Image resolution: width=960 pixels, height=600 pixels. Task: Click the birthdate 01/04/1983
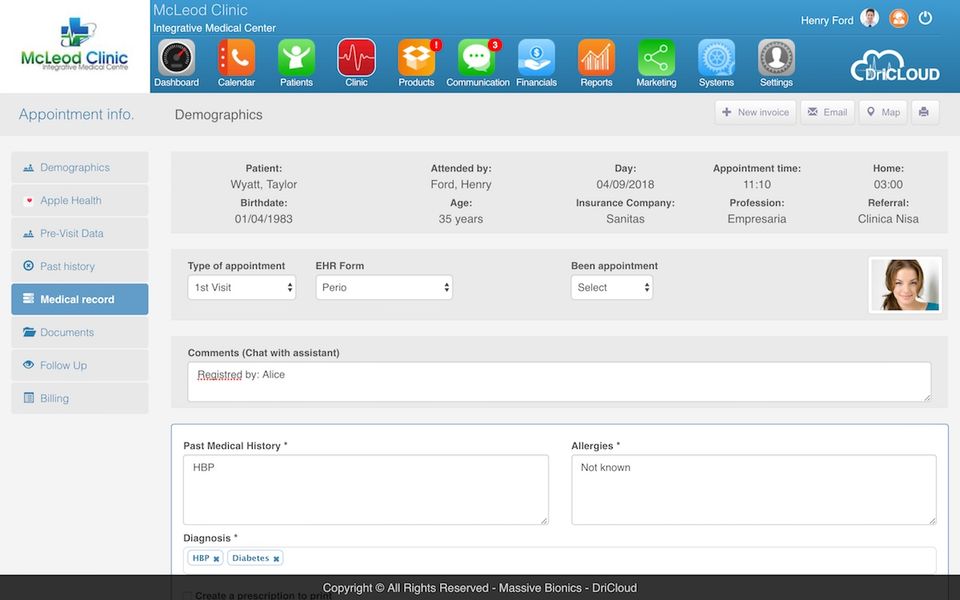(x=264, y=219)
